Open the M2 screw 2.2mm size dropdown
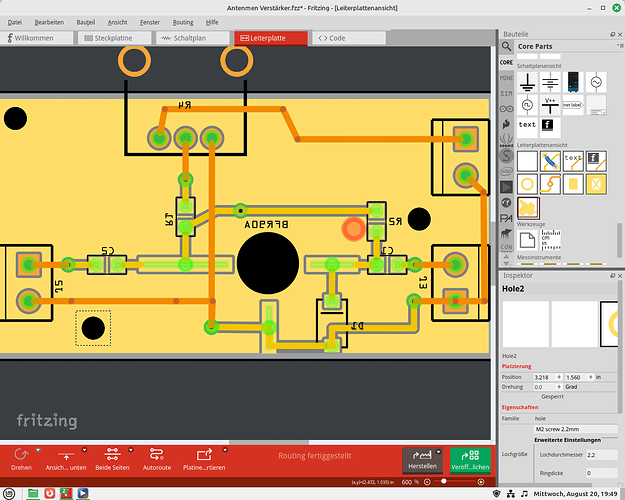 pos(575,429)
